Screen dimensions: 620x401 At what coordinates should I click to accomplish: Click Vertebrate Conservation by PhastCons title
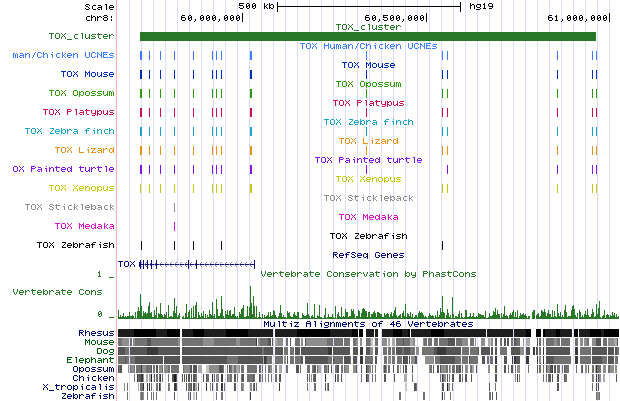click(x=367, y=273)
